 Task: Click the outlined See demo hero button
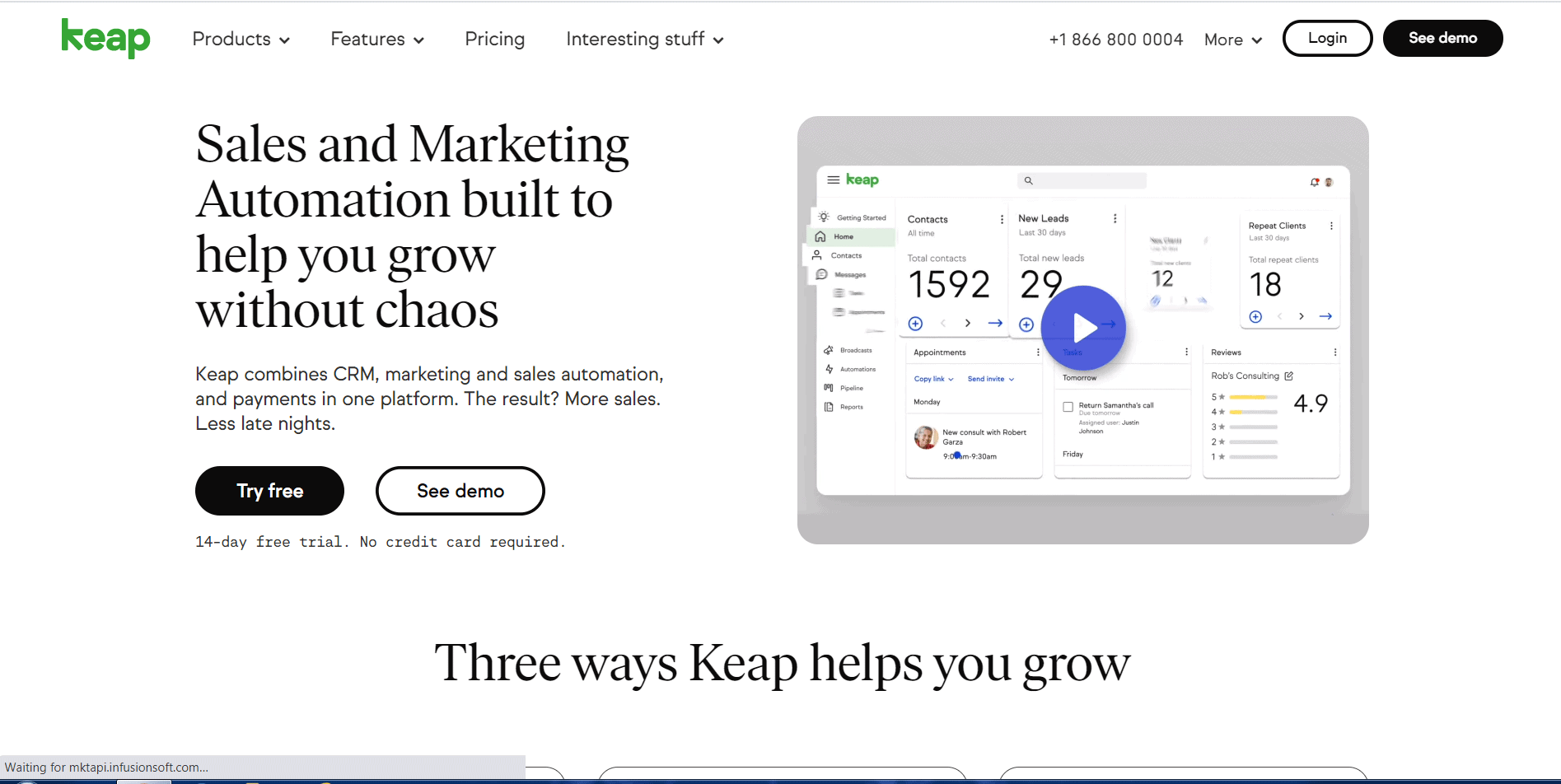pyautogui.click(x=460, y=491)
